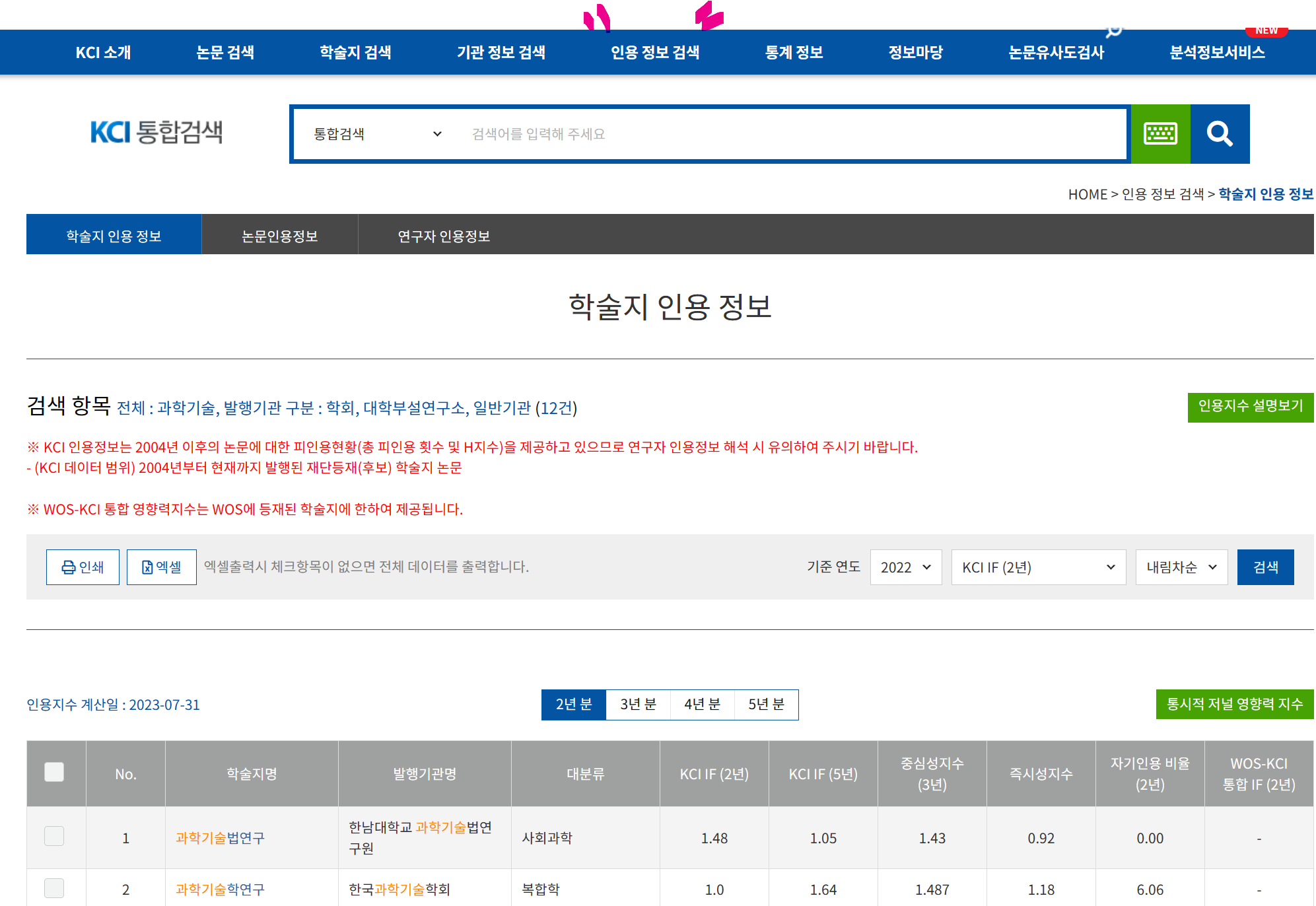Viewport: 1316px width, 906px height.
Task: Open KCI 소개 menu
Action: 103,52
